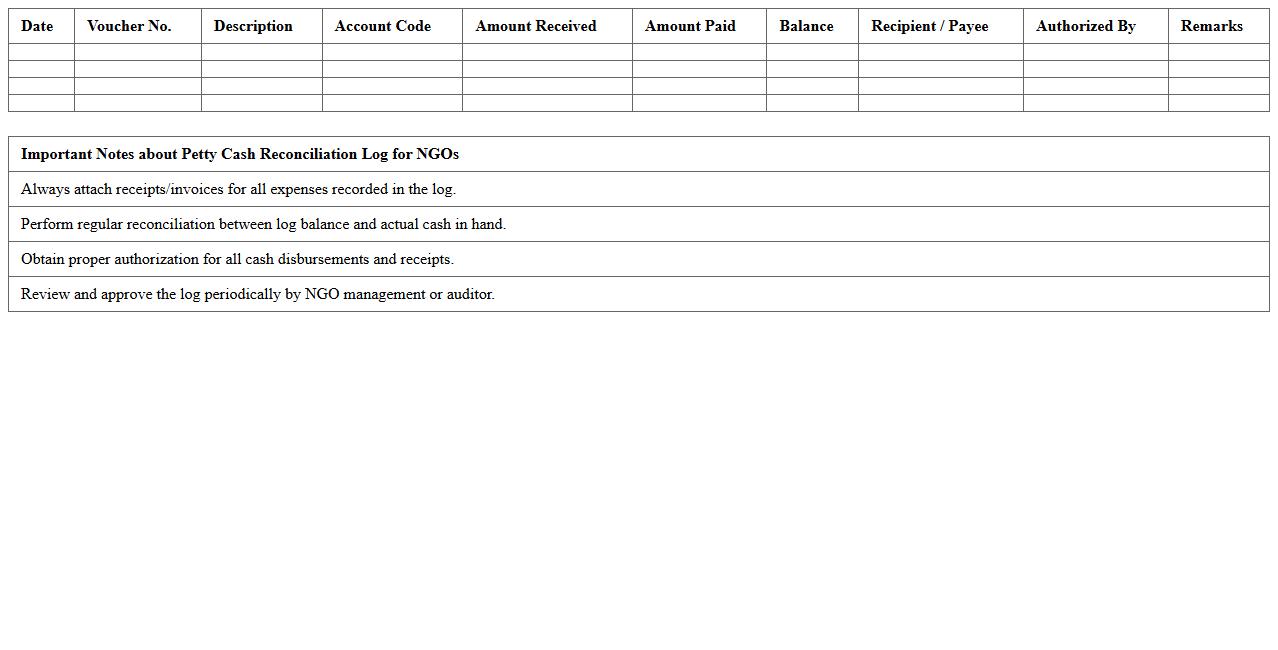Click the Amount Received column header
This screenshot has width=1278, height=650.
click(x=536, y=26)
